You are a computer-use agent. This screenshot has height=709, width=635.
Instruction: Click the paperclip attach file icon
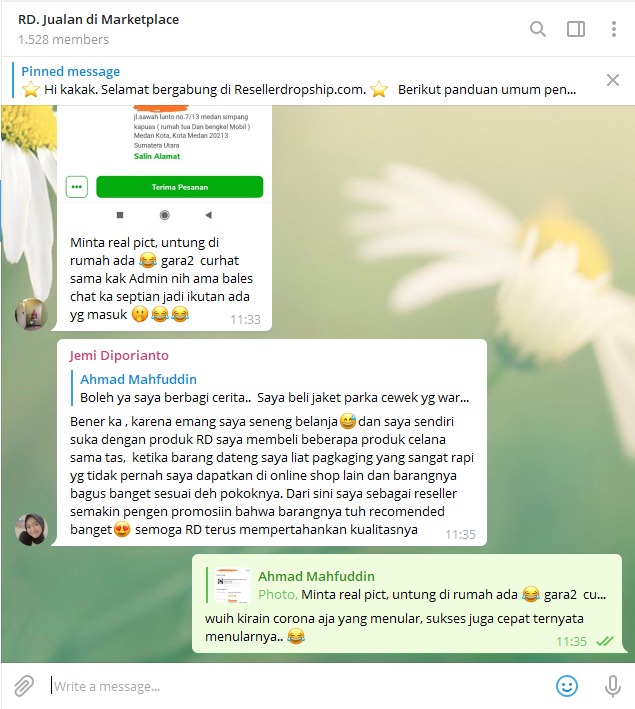(x=24, y=686)
